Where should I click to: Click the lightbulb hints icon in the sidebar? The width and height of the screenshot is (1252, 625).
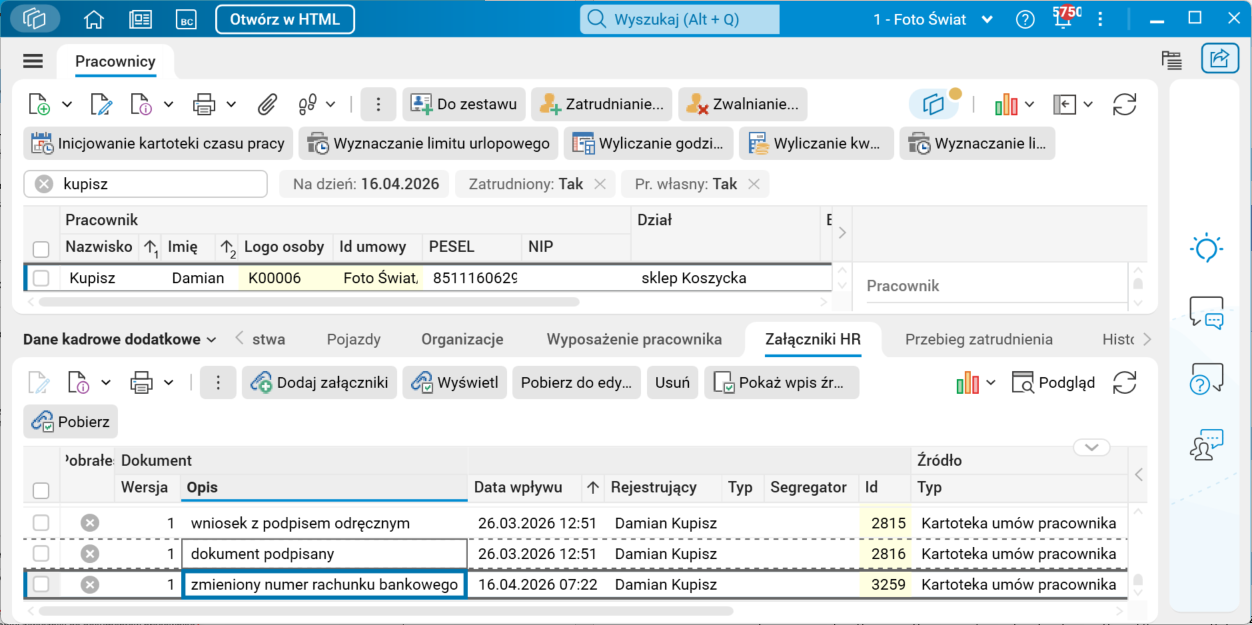coord(1207,248)
